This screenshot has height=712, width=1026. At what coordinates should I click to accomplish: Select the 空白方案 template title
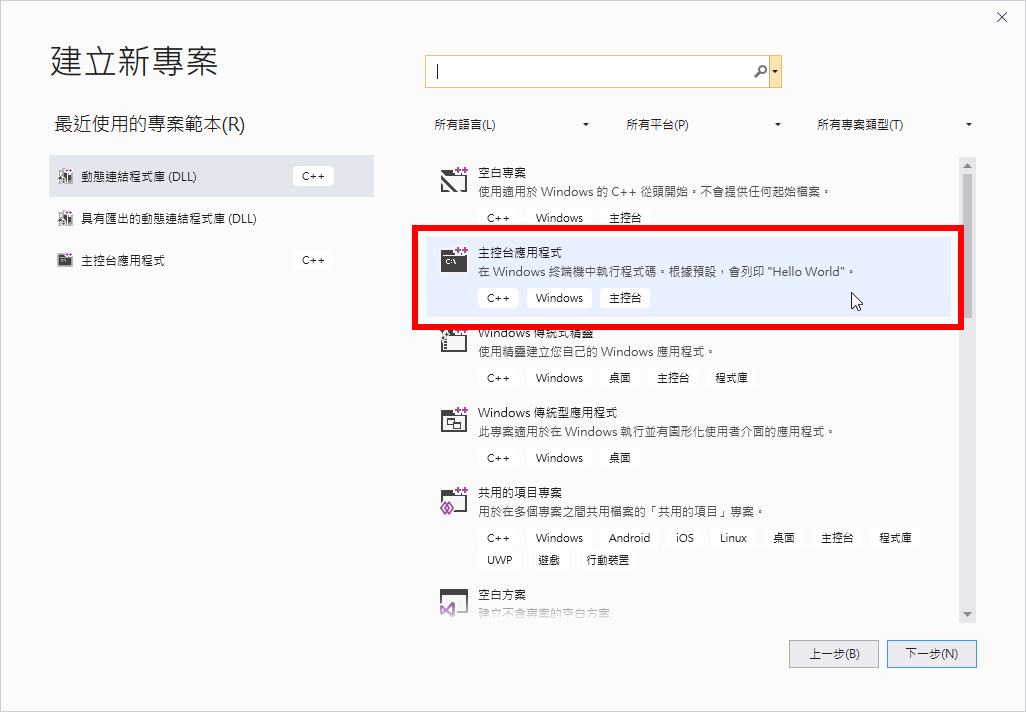click(x=502, y=594)
